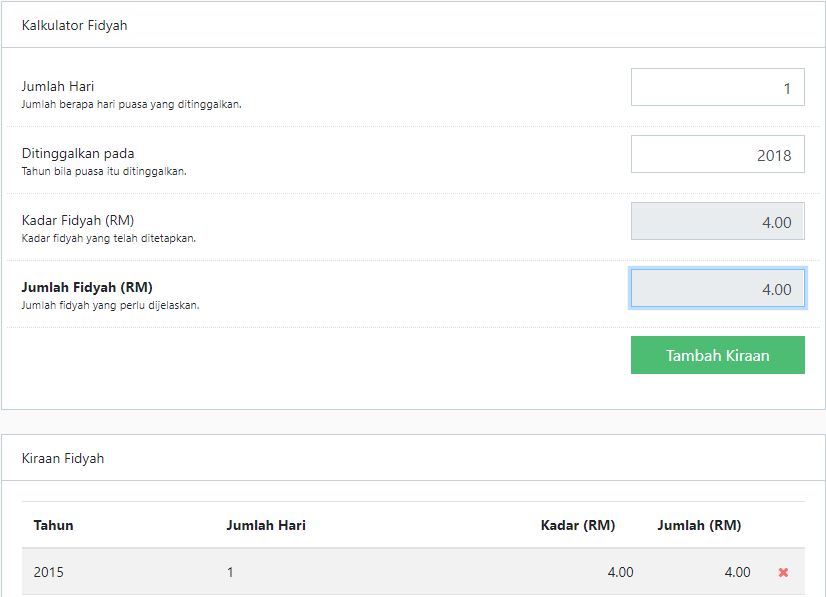The width and height of the screenshot is (826, 597).
Task: Click the Kadar amount in the 2015 row
Action: click(620, 572)
